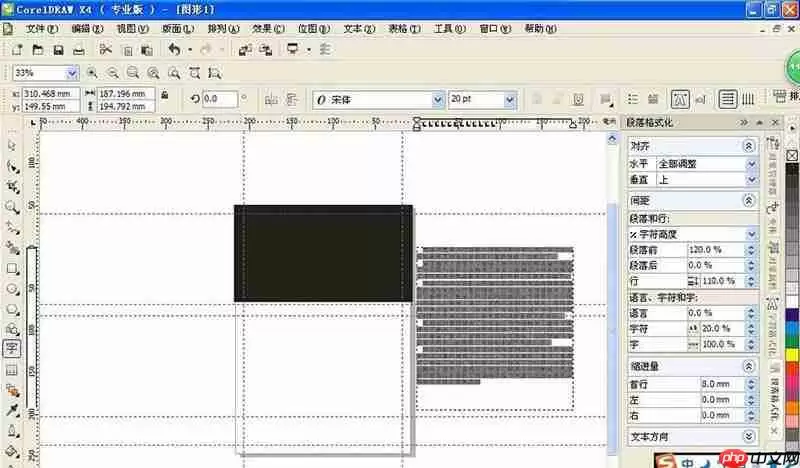The image size is (800, 468).
Task: Click the Open file icon
Action: 38,50
